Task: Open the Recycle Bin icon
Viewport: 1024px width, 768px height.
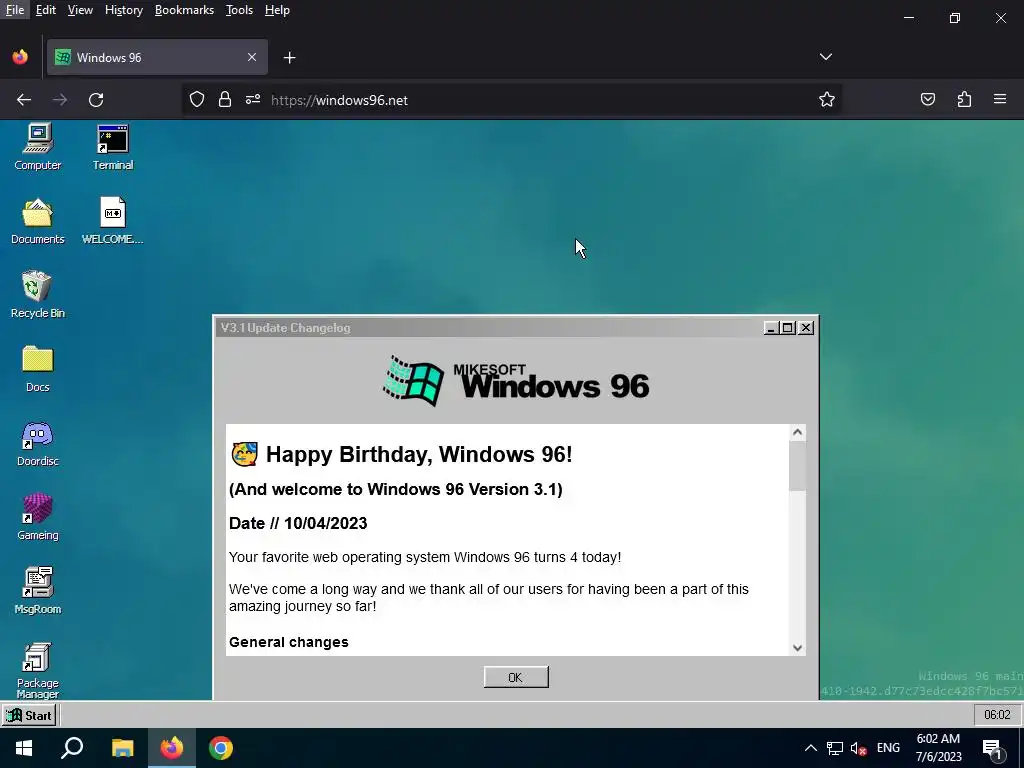Action: pyautogui.click(x=37, y=294)
